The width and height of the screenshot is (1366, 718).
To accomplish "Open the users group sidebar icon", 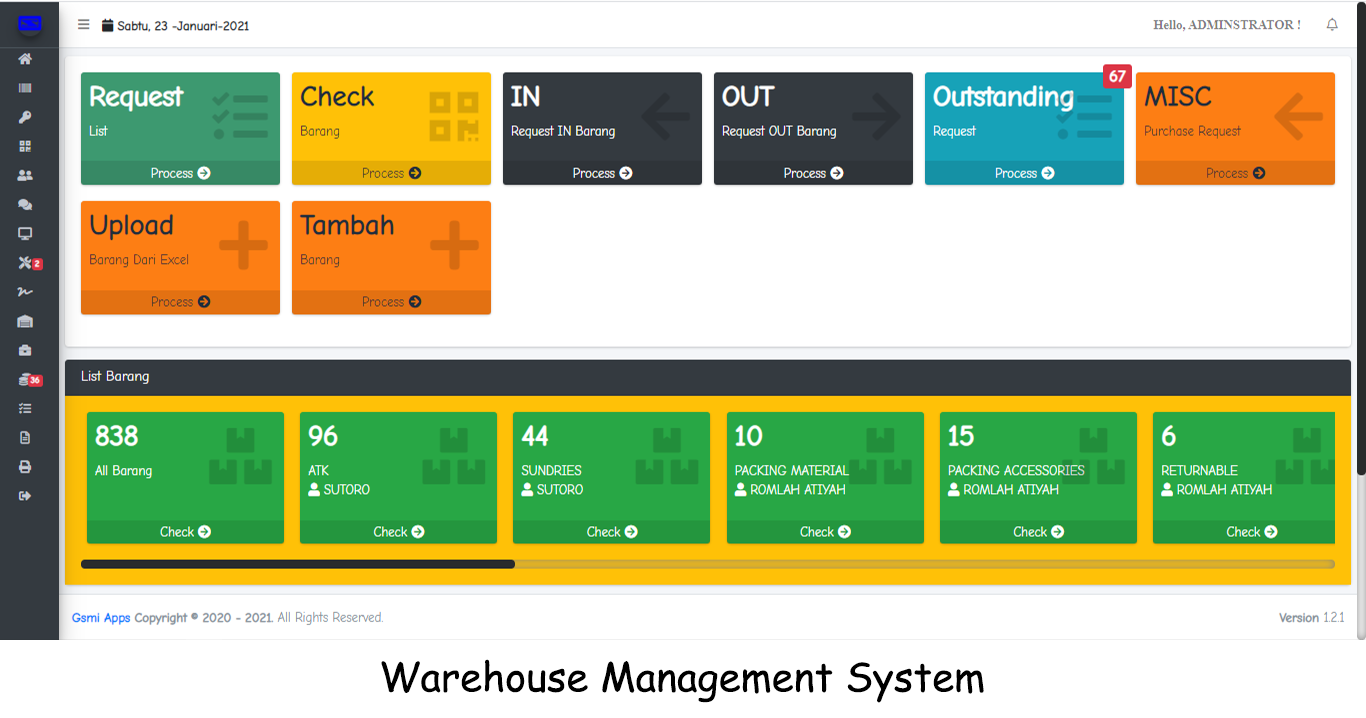I will 25,175.
